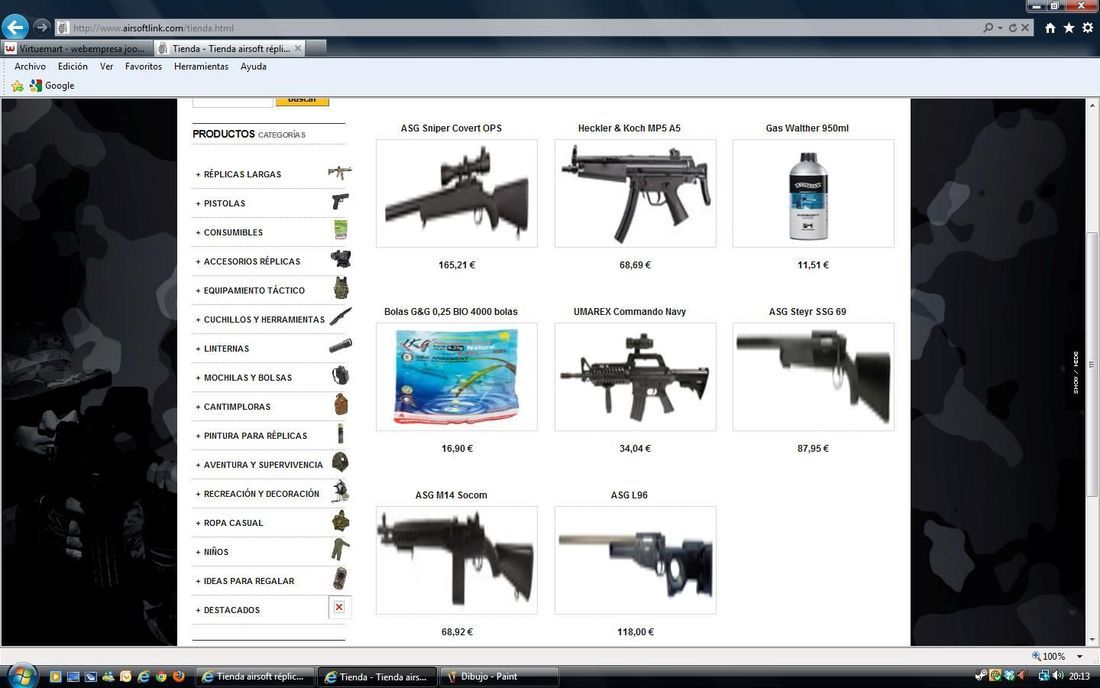Click the volume icon in system tray

click(x=1058, y=675)
